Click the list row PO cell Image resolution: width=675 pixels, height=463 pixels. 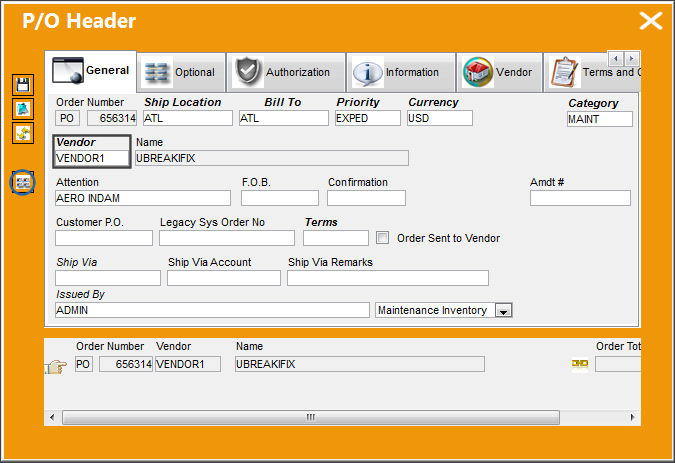tap(84, 364)
